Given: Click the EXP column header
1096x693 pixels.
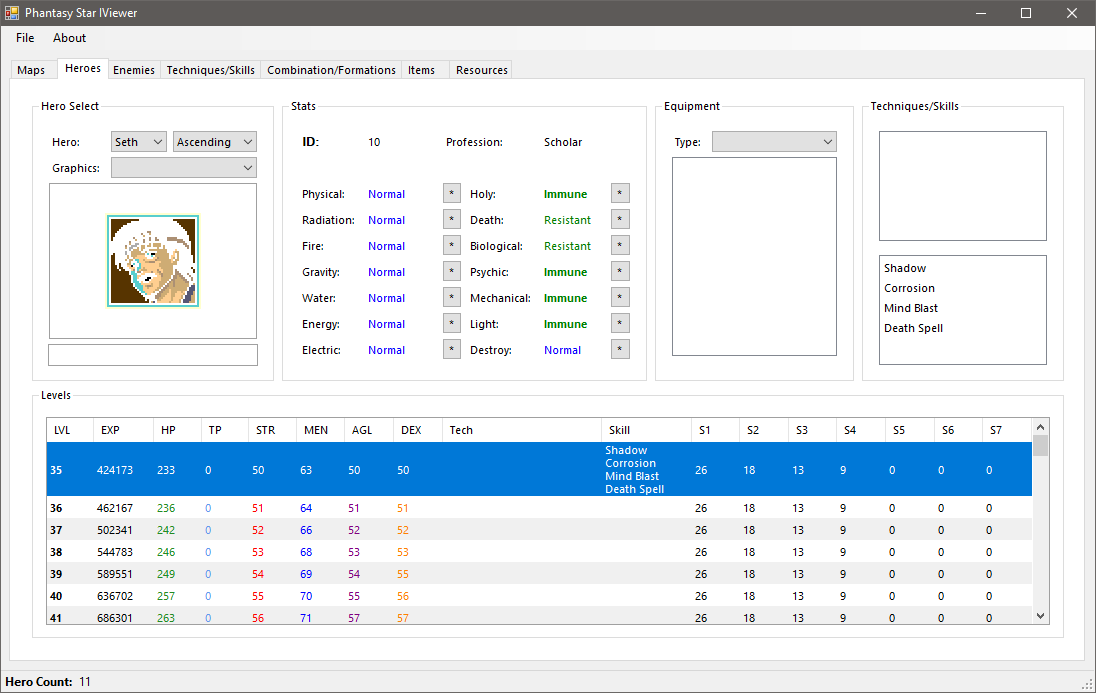Looking at the screenshot, I should coord(123,430).
